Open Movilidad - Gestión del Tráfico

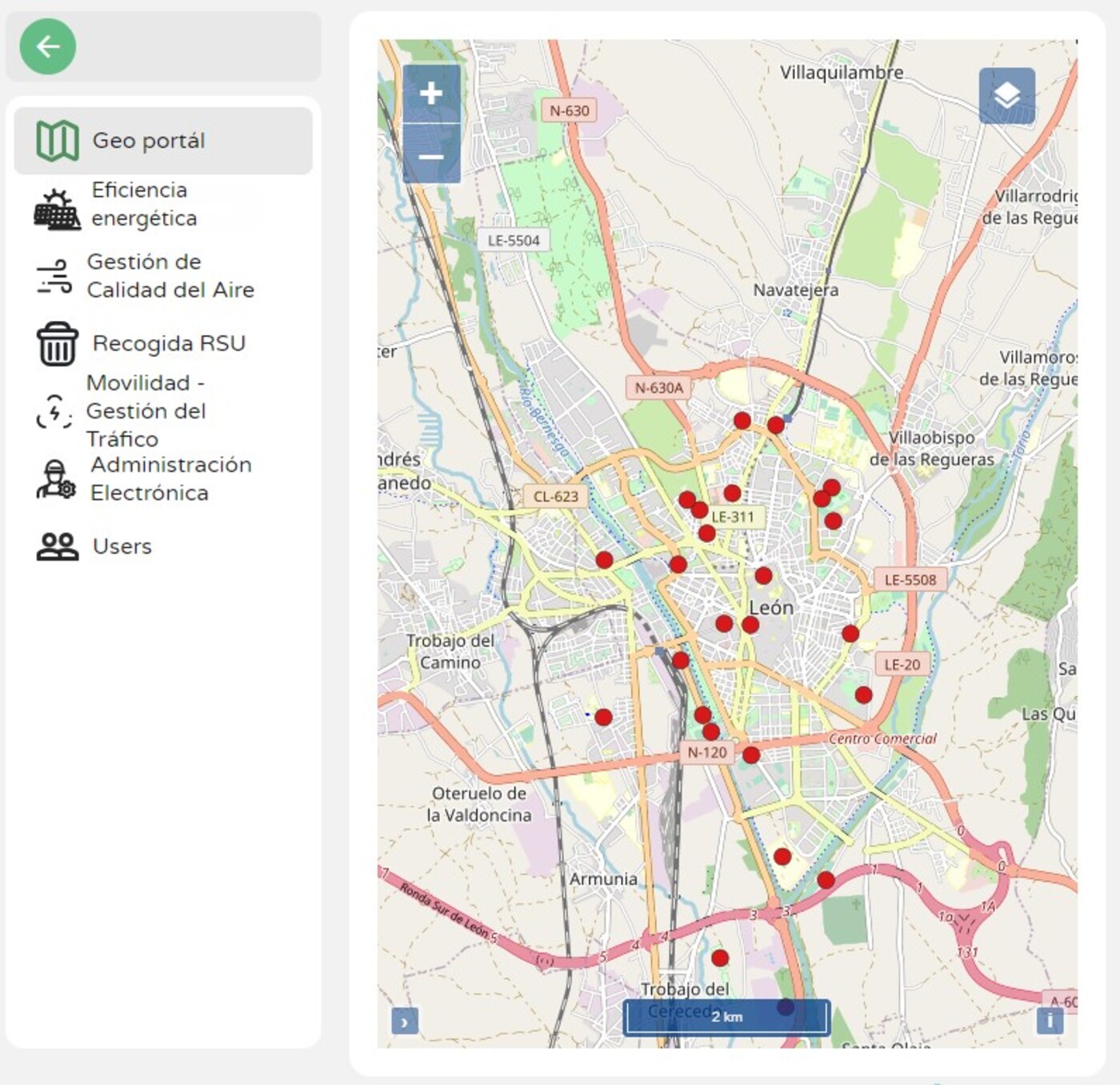pos(146,411)
